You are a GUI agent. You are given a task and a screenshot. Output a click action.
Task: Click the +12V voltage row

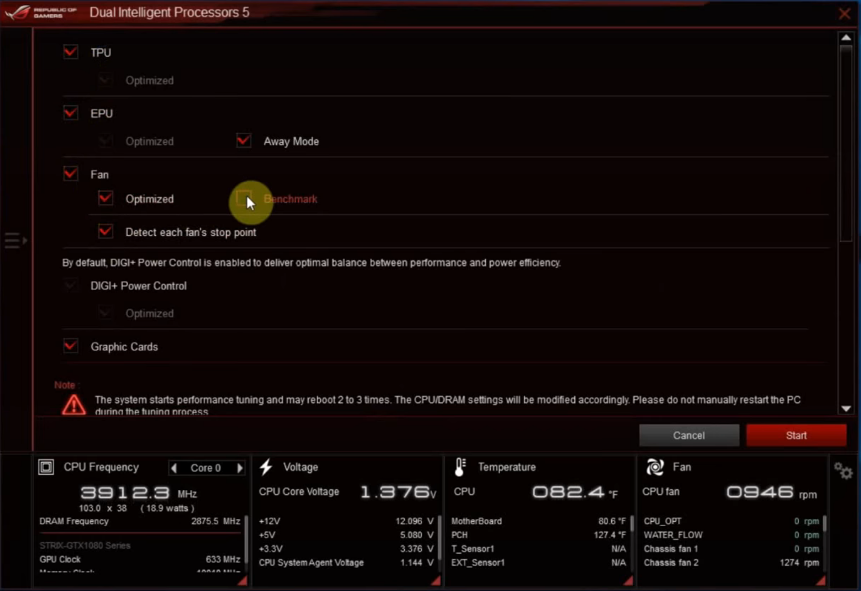point(346,521)
